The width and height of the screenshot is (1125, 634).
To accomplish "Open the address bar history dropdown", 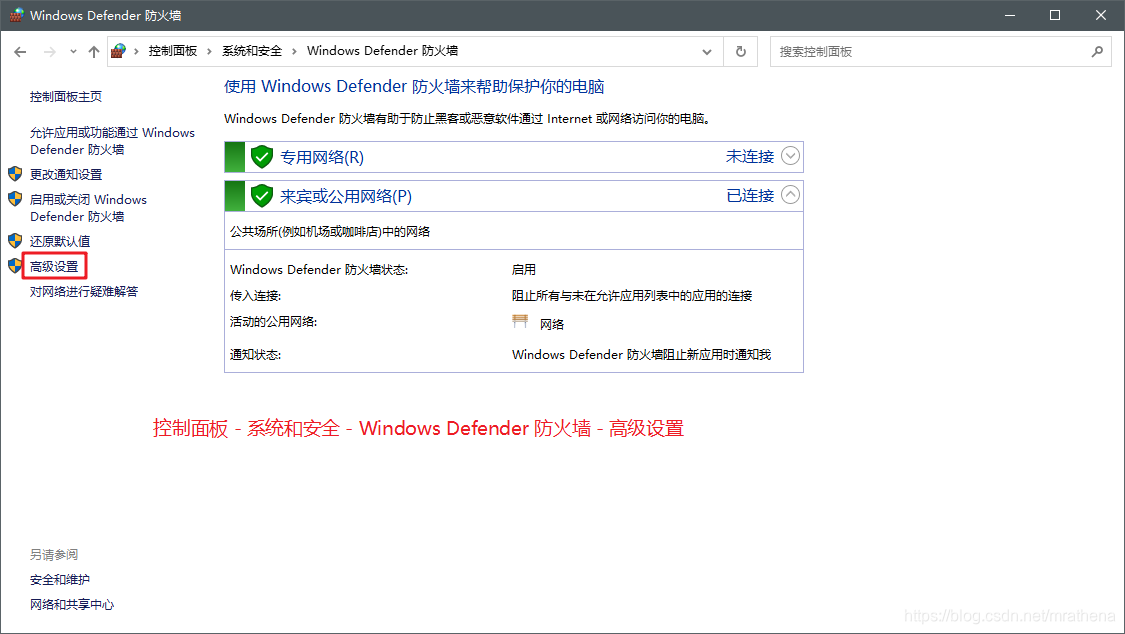I will [x=707, y=52].
